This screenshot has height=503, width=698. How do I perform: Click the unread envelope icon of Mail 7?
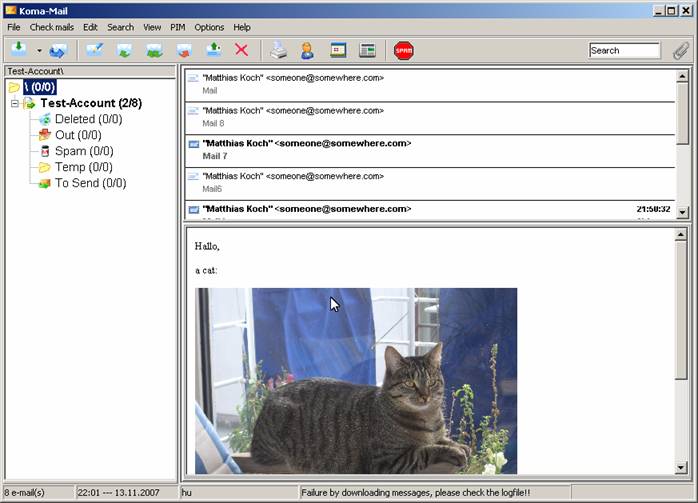(194, 144)
